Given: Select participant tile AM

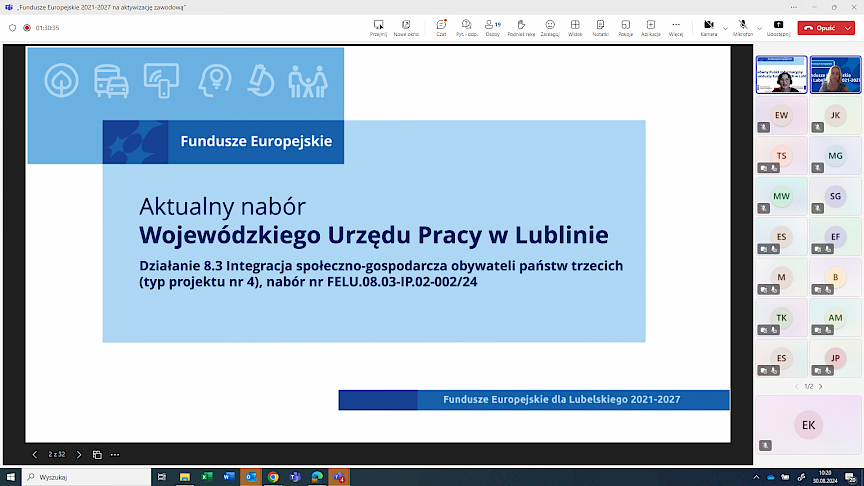Looking at the screenshot, I should coord(835,318).
